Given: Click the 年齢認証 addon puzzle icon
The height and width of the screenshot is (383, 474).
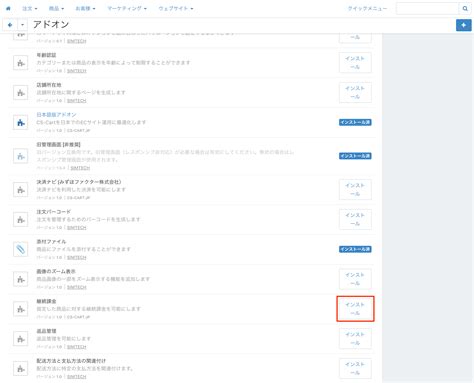Looking at the screenshot, I should point(21,63).
